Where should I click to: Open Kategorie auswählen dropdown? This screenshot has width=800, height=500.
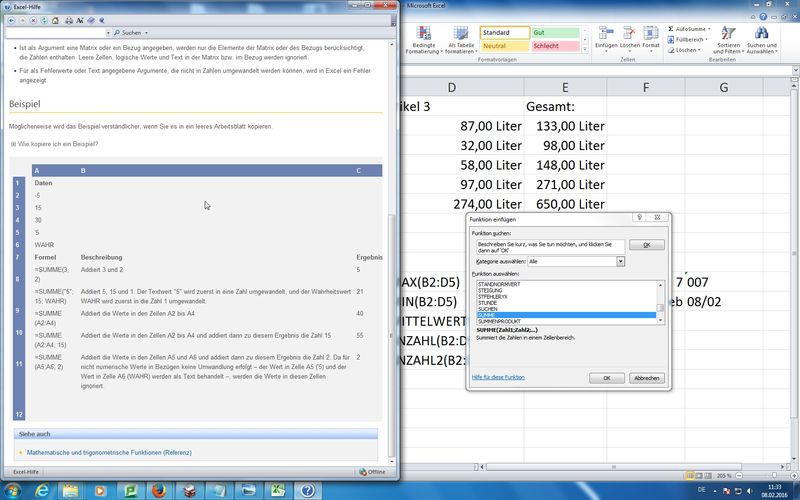[620, 261]
